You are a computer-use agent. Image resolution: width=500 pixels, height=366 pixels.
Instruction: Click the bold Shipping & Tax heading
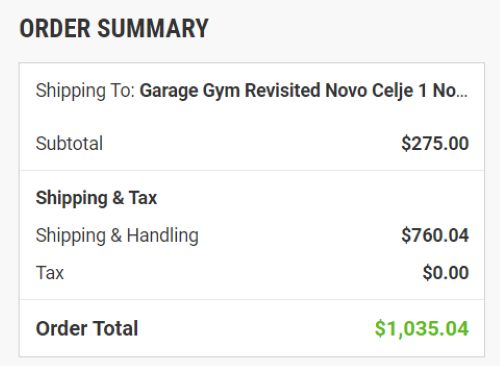(96, 198)
